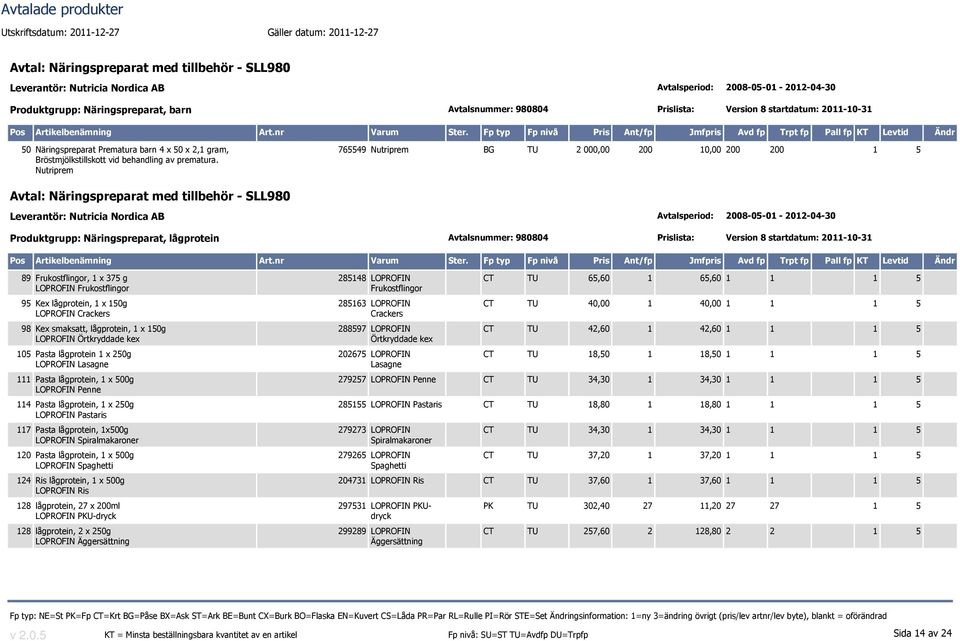
Task: Click article number 279257
Action: [352, 380]
